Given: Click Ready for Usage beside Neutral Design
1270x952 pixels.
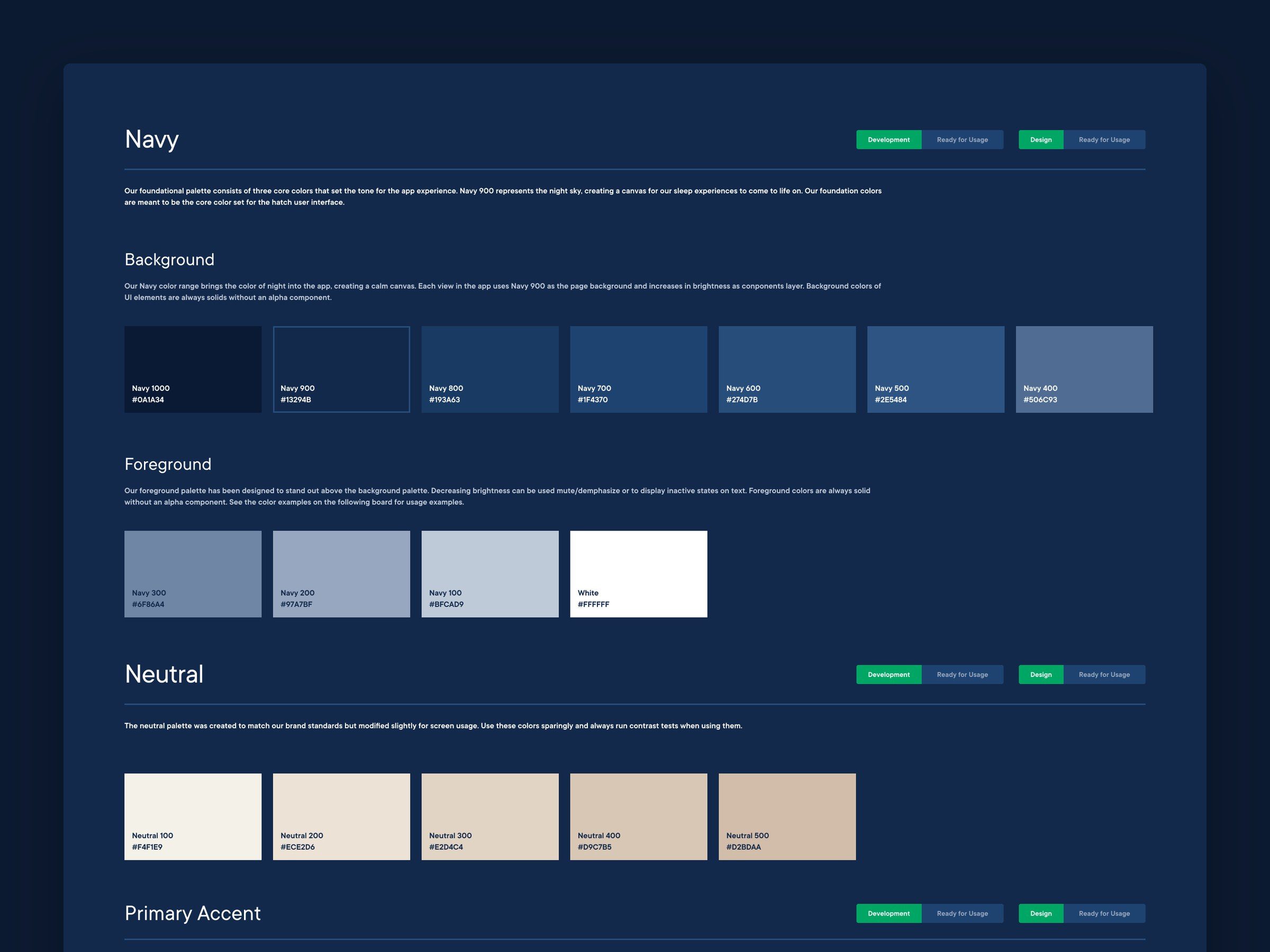Looking at the screenshot, I should [1104, 674].
